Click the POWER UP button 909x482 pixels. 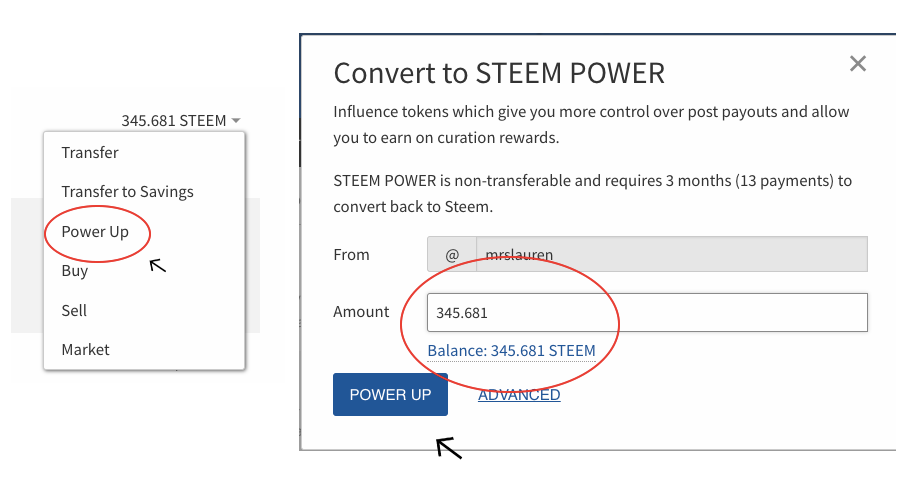pyautogui.click(x=390, y=394)
